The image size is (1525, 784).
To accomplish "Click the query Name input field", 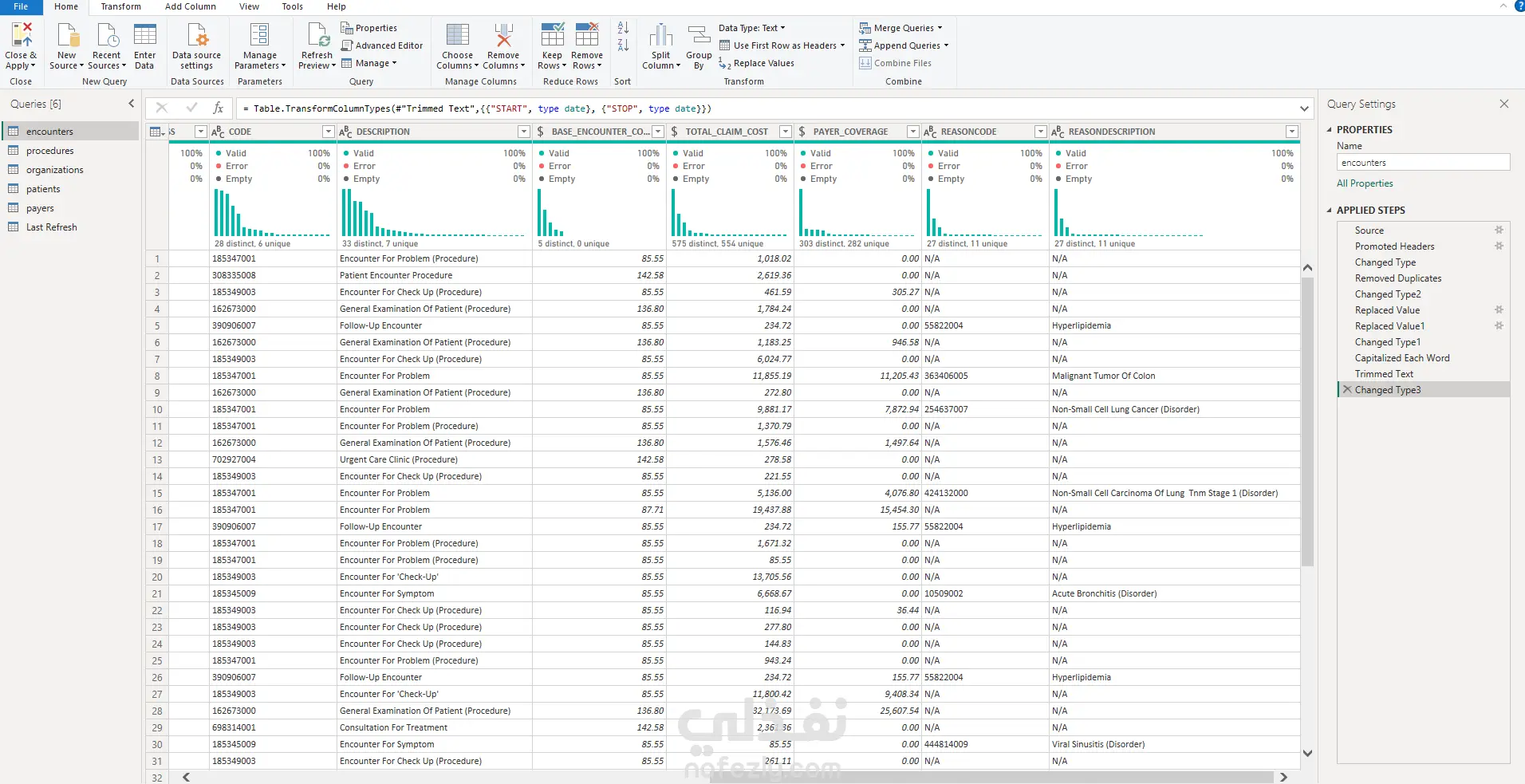I will point(1423,163).
